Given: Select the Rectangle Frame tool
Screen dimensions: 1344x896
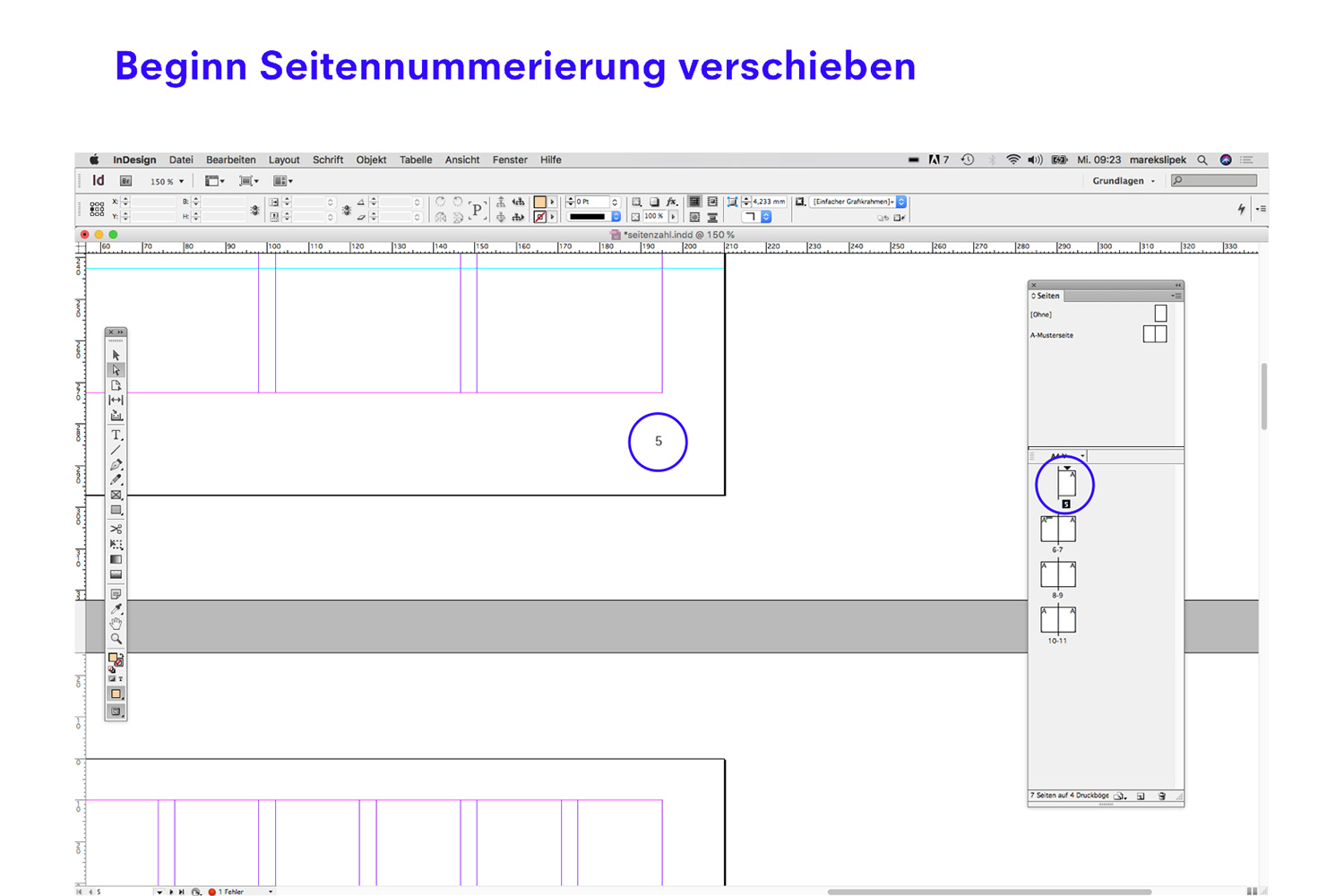Looking at the screenshot, I should pos(116,495).
